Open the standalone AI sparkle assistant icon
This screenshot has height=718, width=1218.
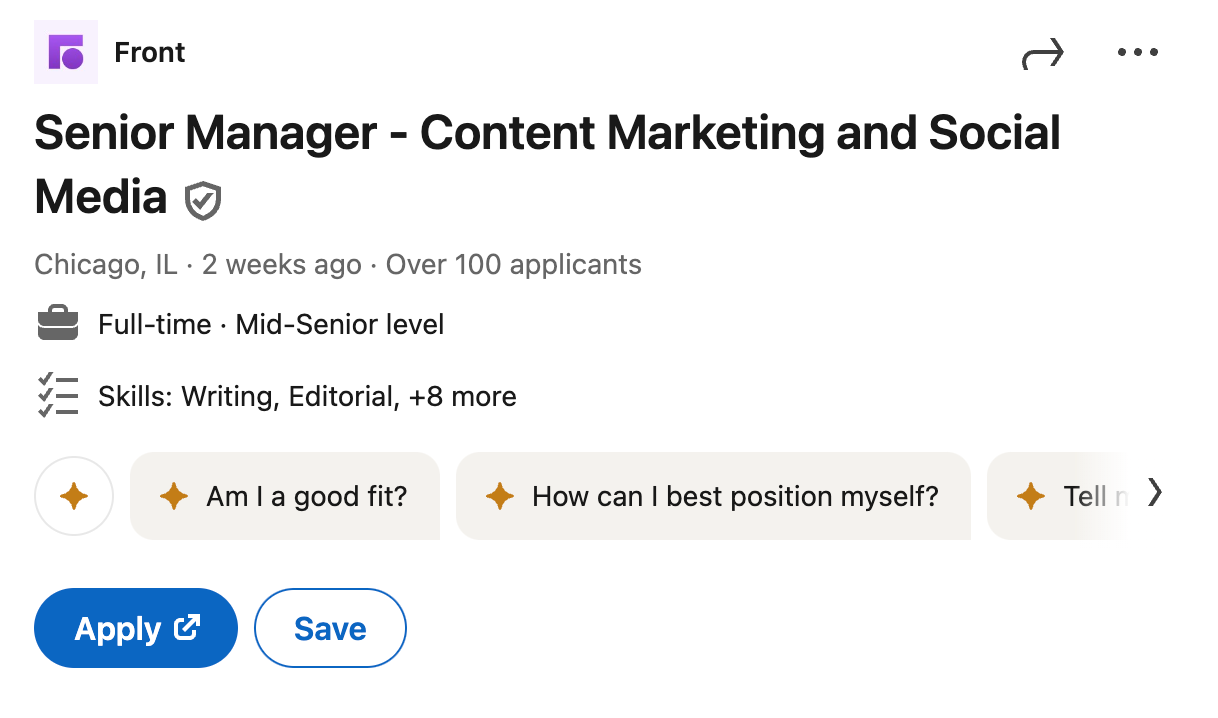point(74,495)
